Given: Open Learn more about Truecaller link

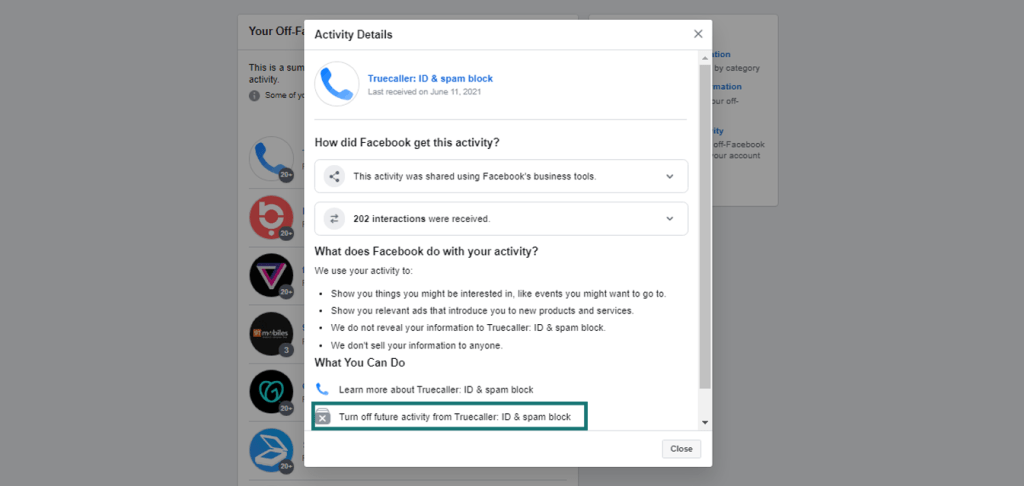Looking at the screenshot, I should pos(436,390).
